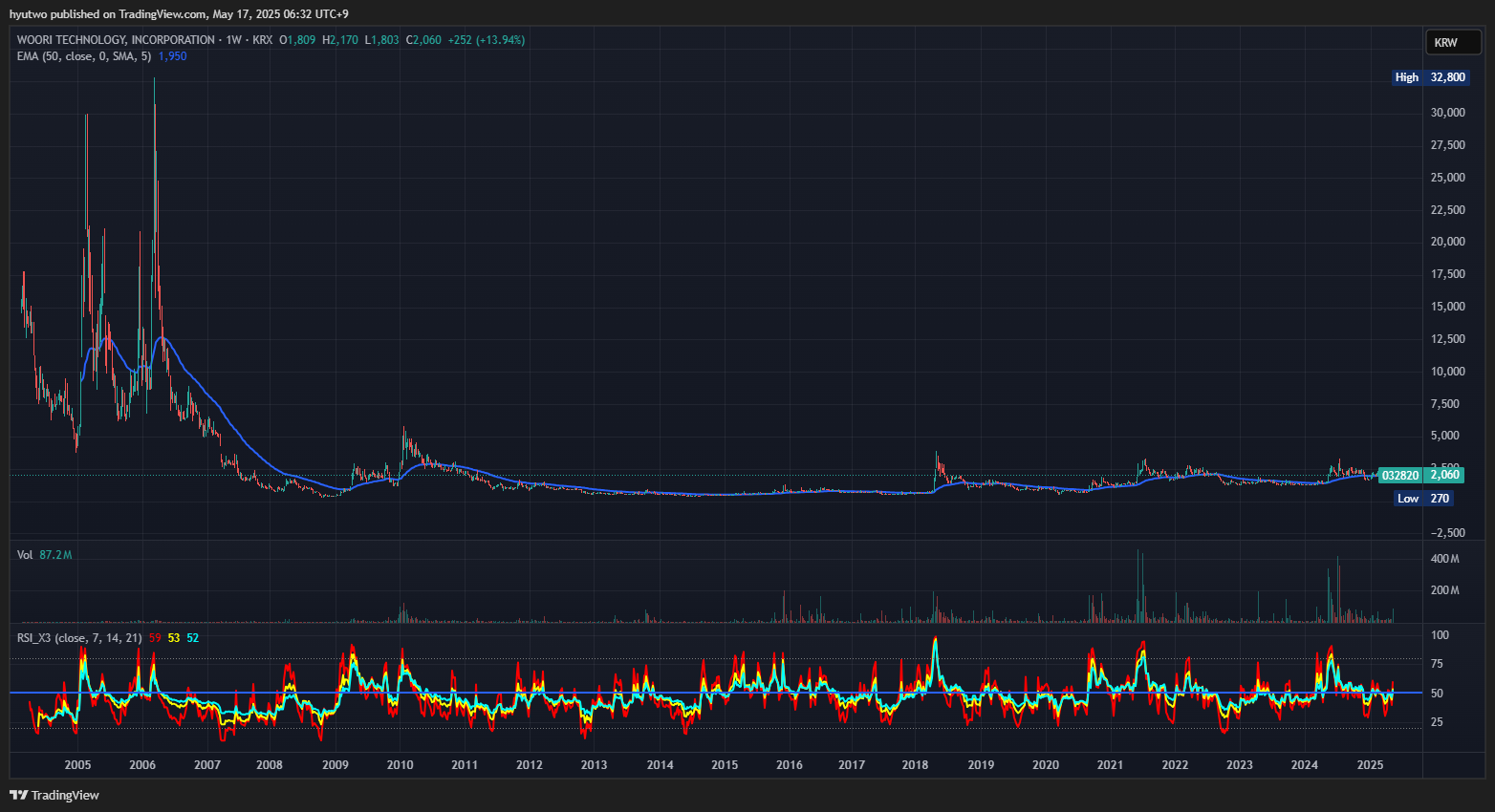Click the 5,000 price axis label
This screenshot has width=1495, height=812.
(1444, 436)
